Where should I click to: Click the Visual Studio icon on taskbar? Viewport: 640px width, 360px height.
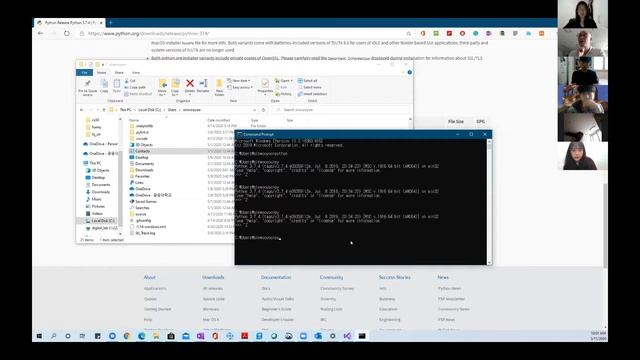tap(347, 336)
